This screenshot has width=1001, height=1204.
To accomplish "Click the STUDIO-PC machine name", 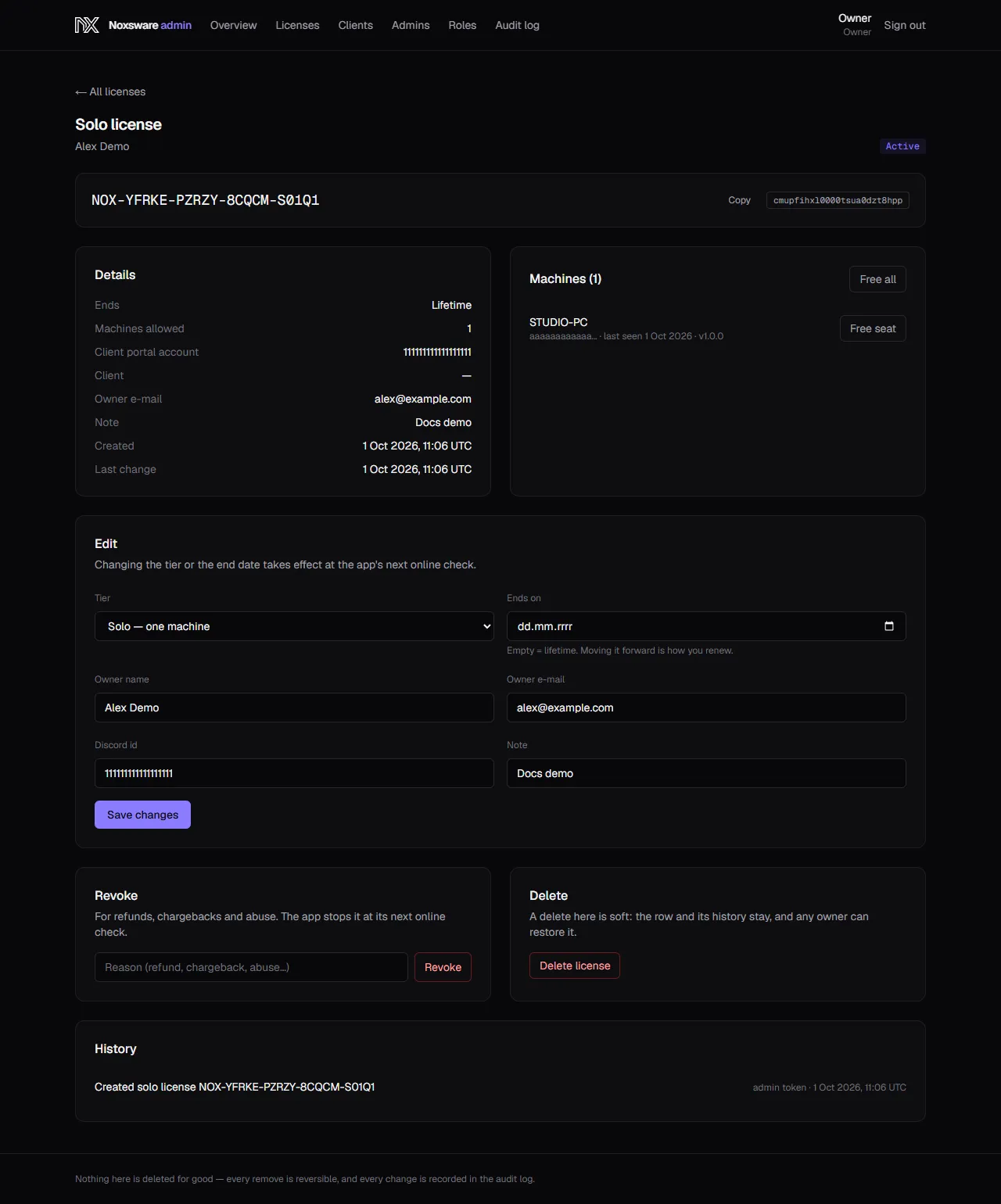I will pyautogui.click(x=558, y=322).
